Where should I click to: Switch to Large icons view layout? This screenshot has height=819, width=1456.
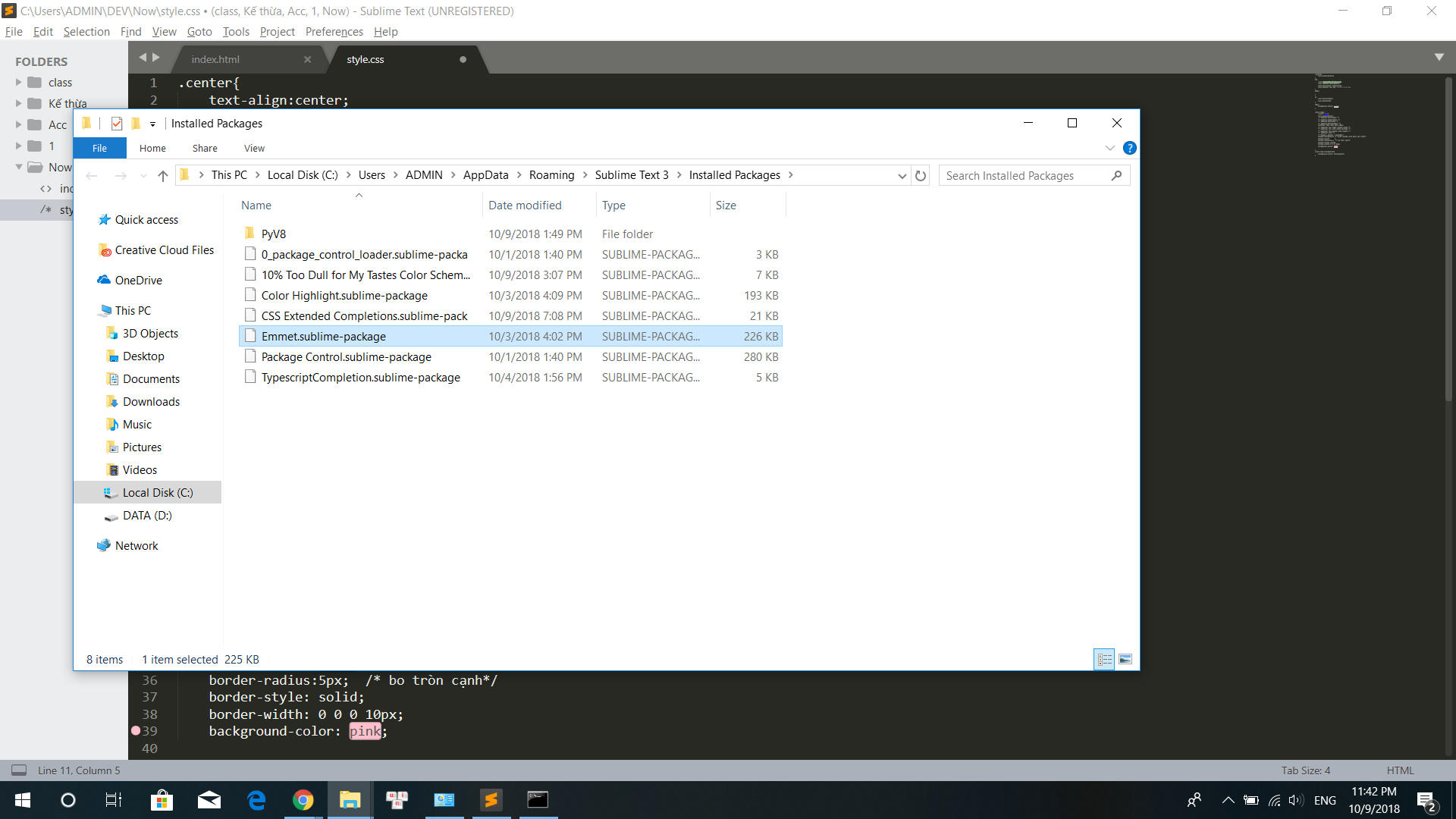coord(1125,659)
